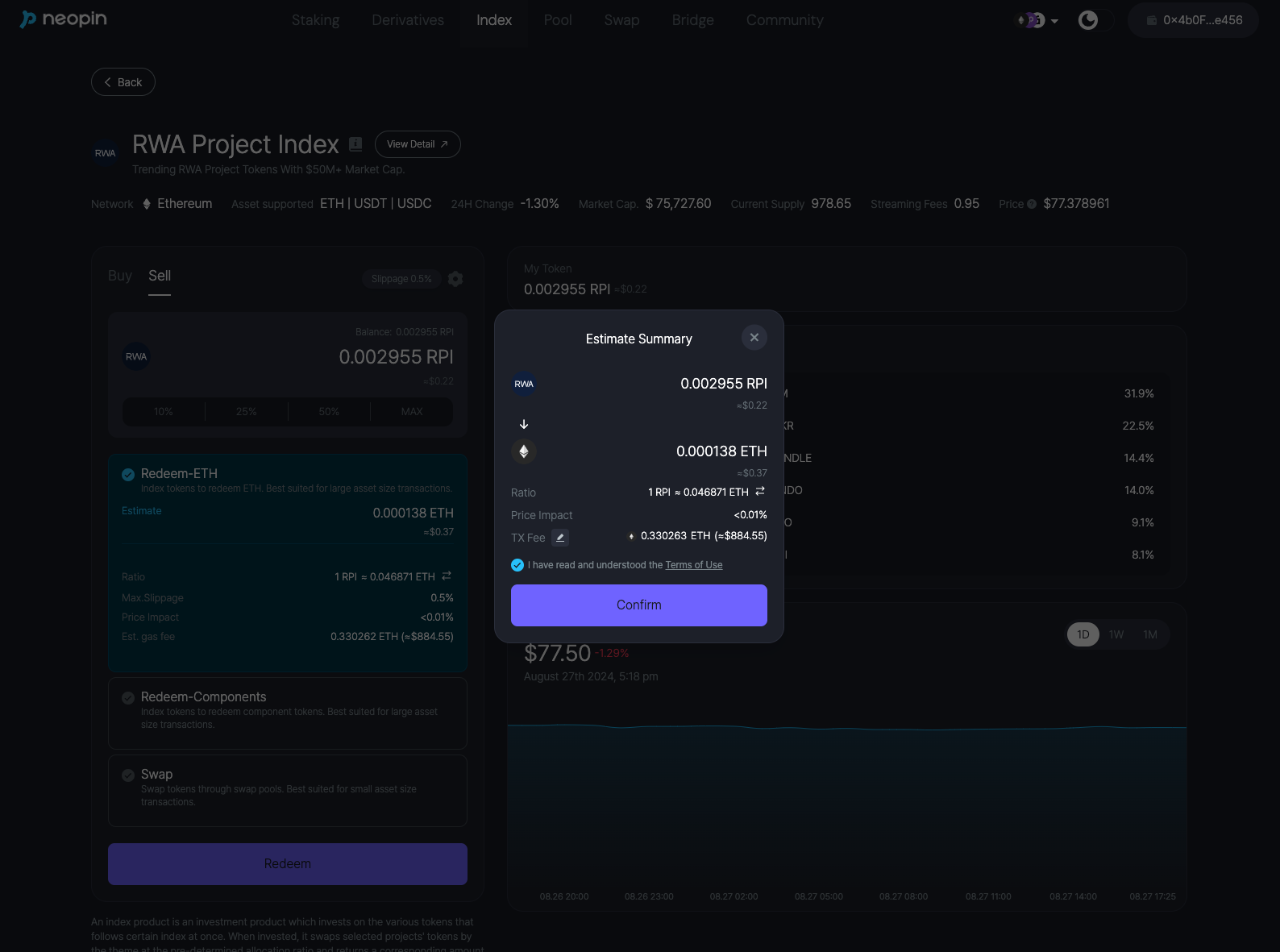The height and width of the screenshot is (952, 1280).
Task: Uncheck the Terms of Use agreement checkbox
Action: pos(517,565)
